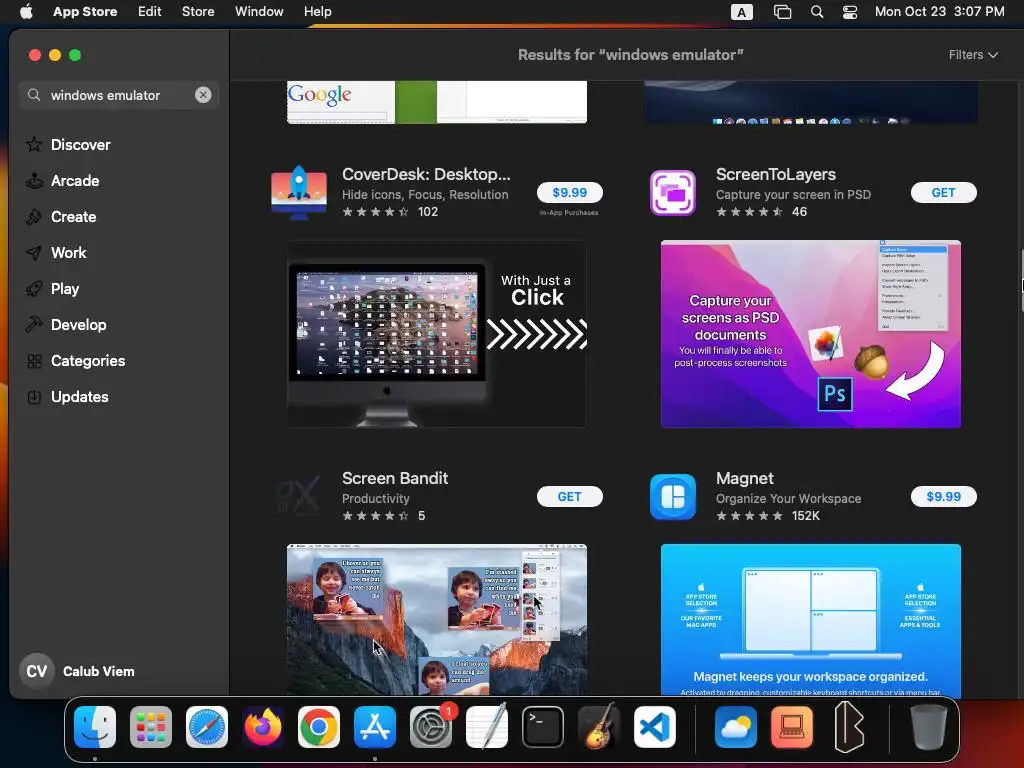
Task: Open Finder from the Dock
Action: pos(95,727)
